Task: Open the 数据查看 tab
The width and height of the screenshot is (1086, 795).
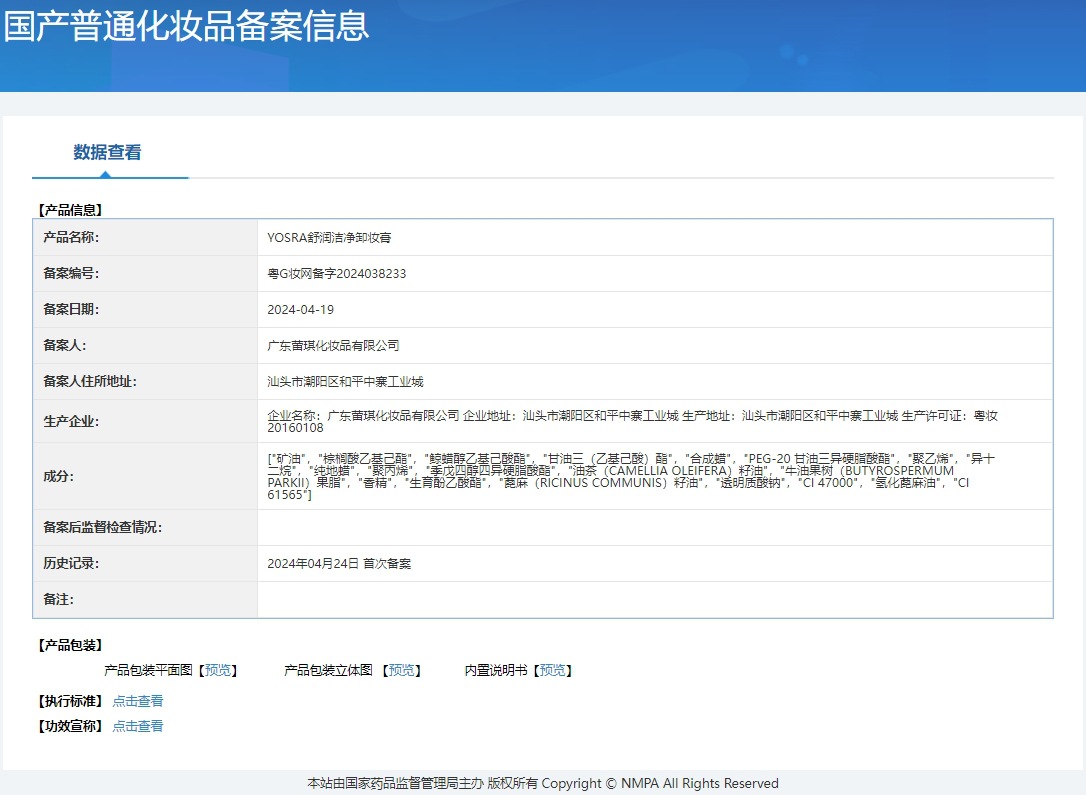Action: tap(107, 152)
